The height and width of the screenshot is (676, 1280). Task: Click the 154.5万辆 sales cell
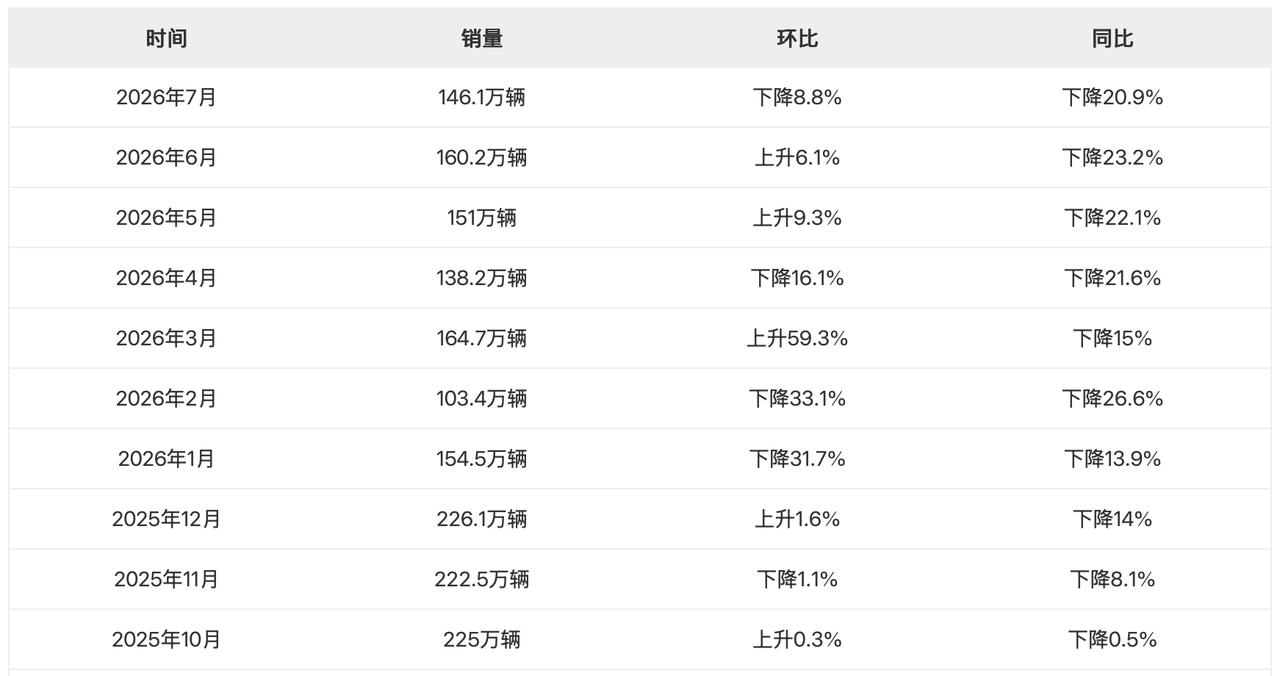482,459
